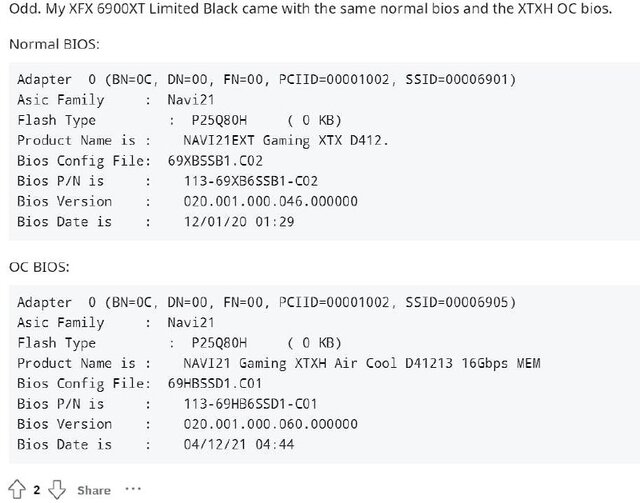Image resolution: width=640 pixels, height=503 pixels.
Task: Click the "OC BIOS:" heading text
Action: pos(39,269)
